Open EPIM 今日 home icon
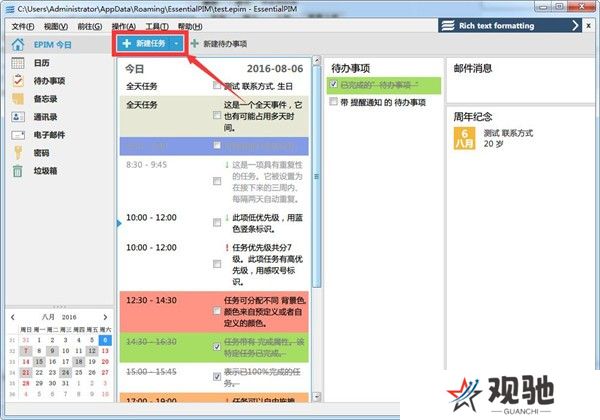The width and height of the screenshot is (600, 420). [x=18, y=45]
